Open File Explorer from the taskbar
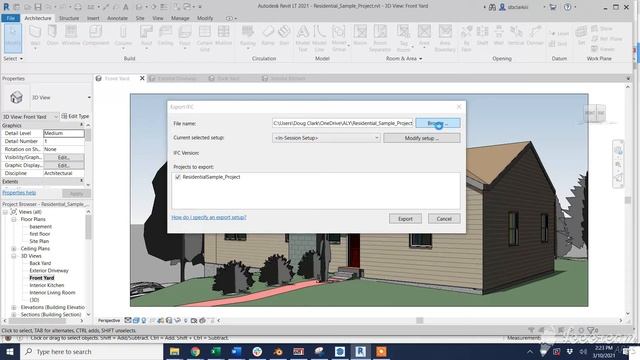The width and height of the screenshot is (640, 360). (x=175, y=351)
